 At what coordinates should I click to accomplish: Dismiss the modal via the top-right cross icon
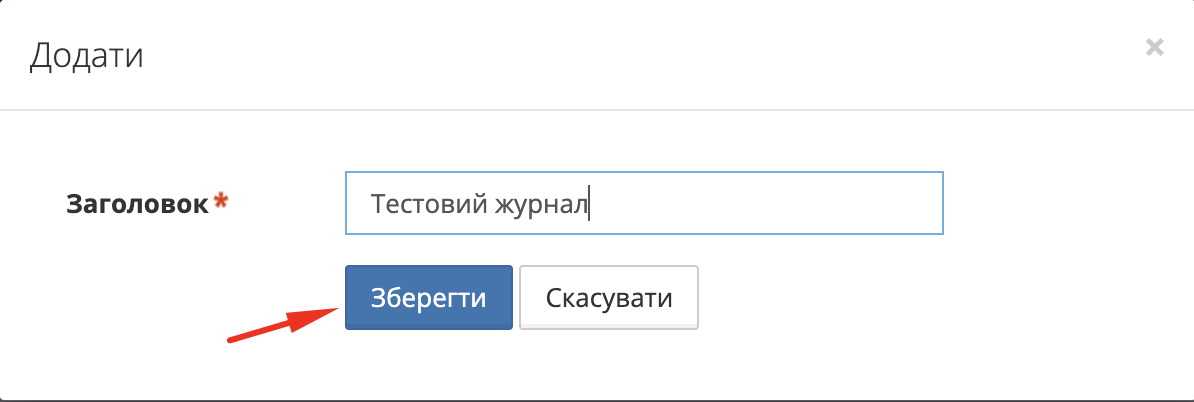(x=1155, y=47)
